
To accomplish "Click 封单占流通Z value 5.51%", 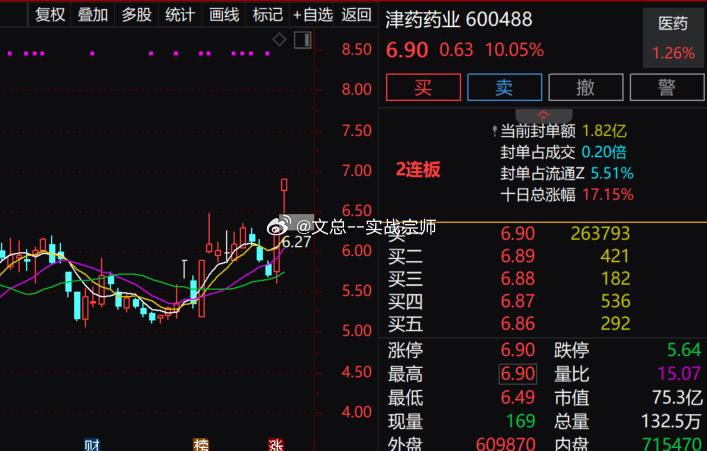I will (612, 173).
